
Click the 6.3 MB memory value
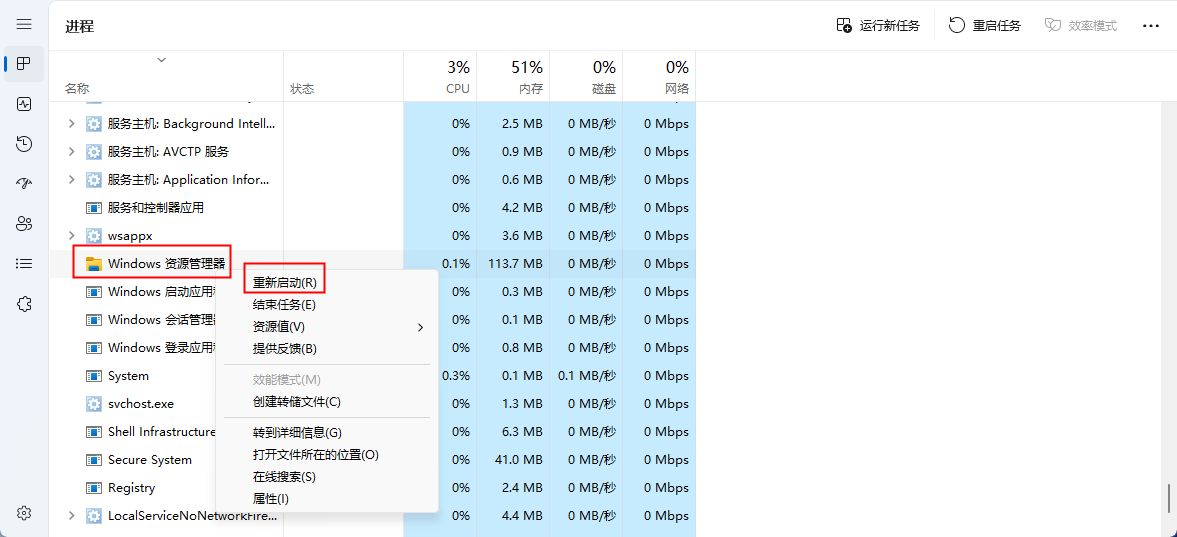[522, 432]
